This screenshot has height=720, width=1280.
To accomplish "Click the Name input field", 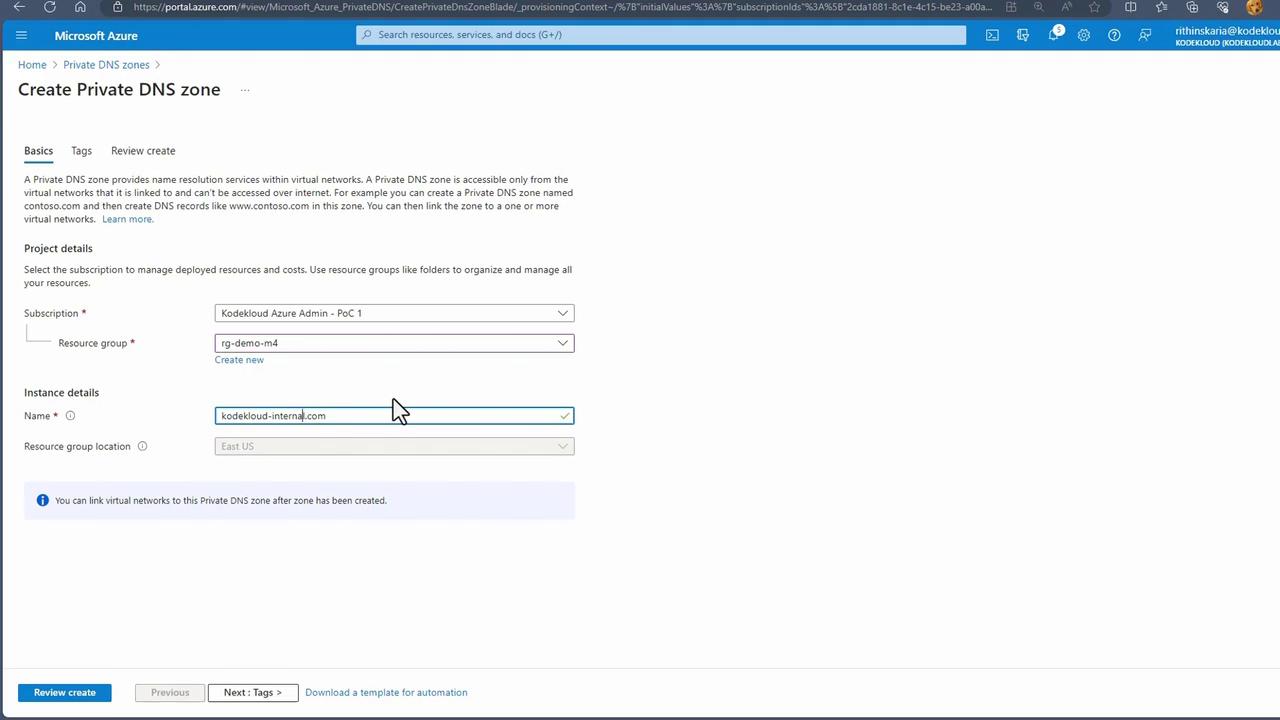I will (x=394, y=416).
